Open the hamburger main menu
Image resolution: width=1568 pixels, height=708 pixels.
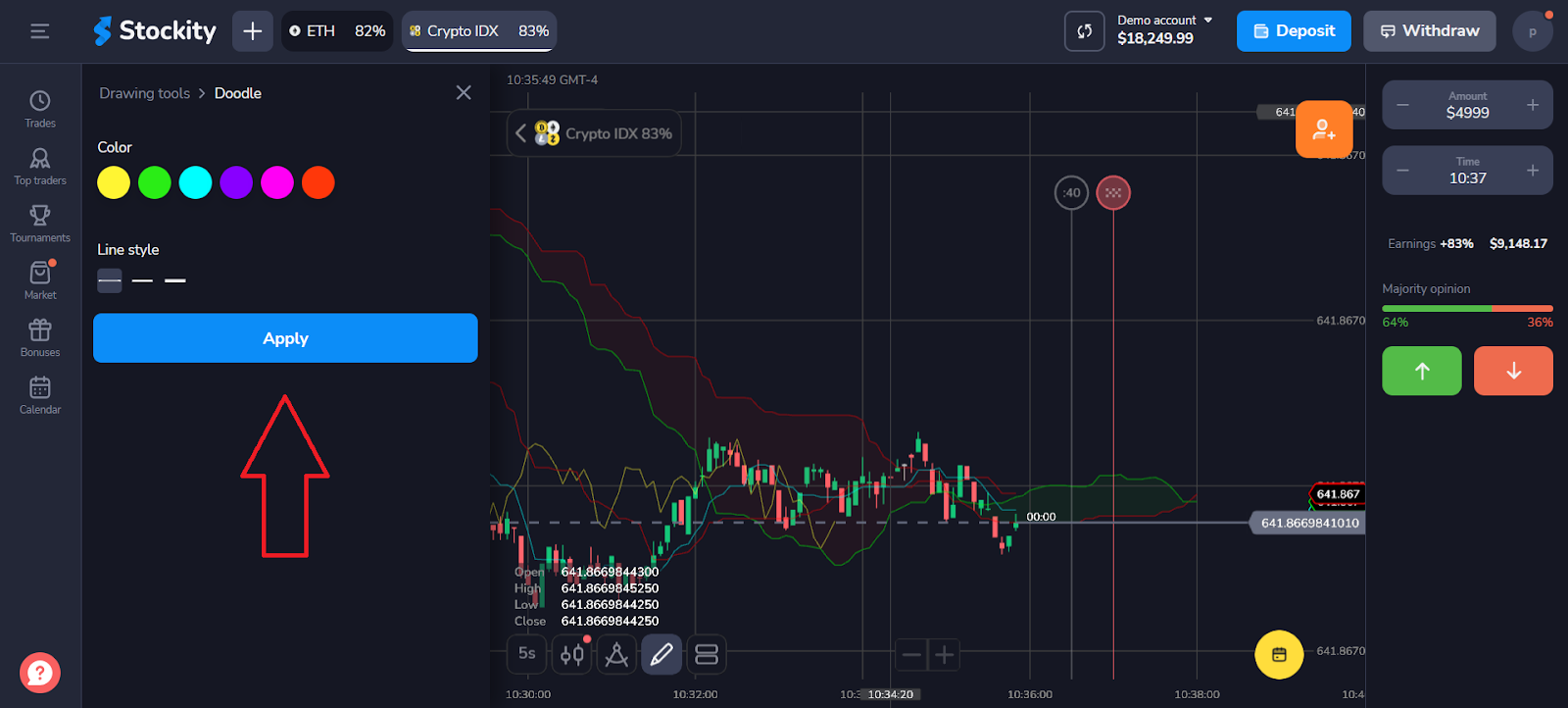pos(40,31)
